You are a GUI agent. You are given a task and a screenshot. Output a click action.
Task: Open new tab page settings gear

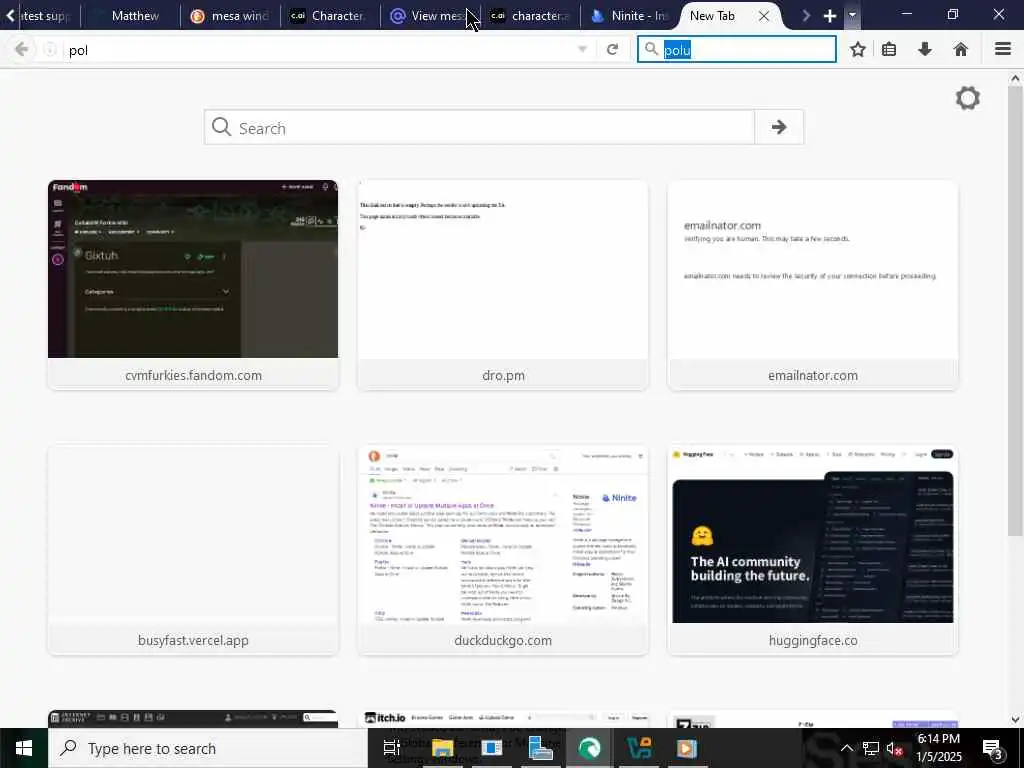click(967, 99)
